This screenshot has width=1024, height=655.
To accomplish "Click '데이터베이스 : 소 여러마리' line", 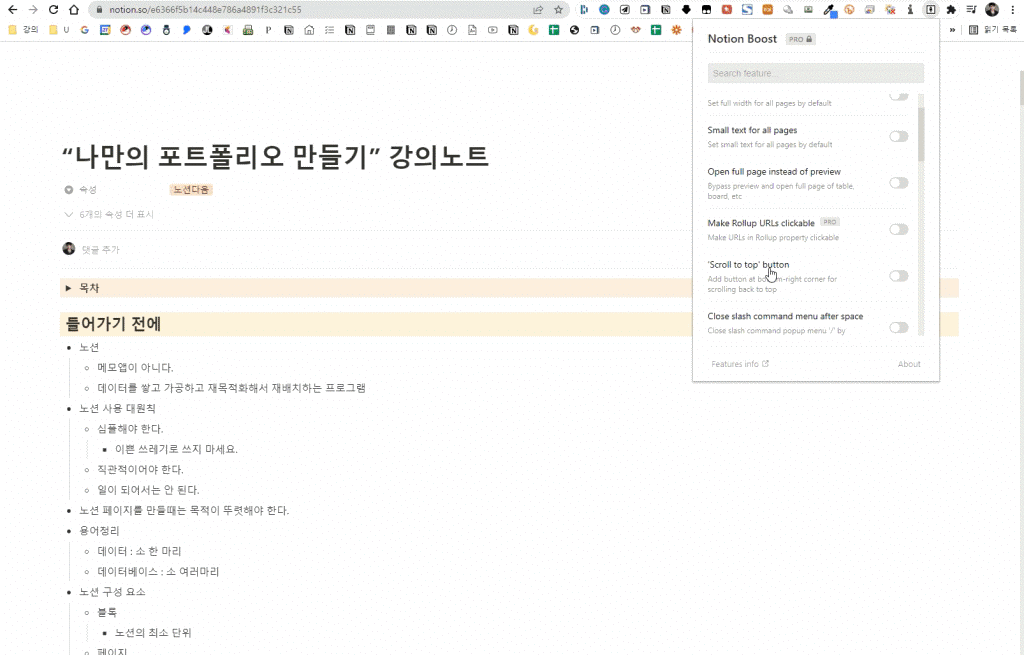I will coord(158,571).
